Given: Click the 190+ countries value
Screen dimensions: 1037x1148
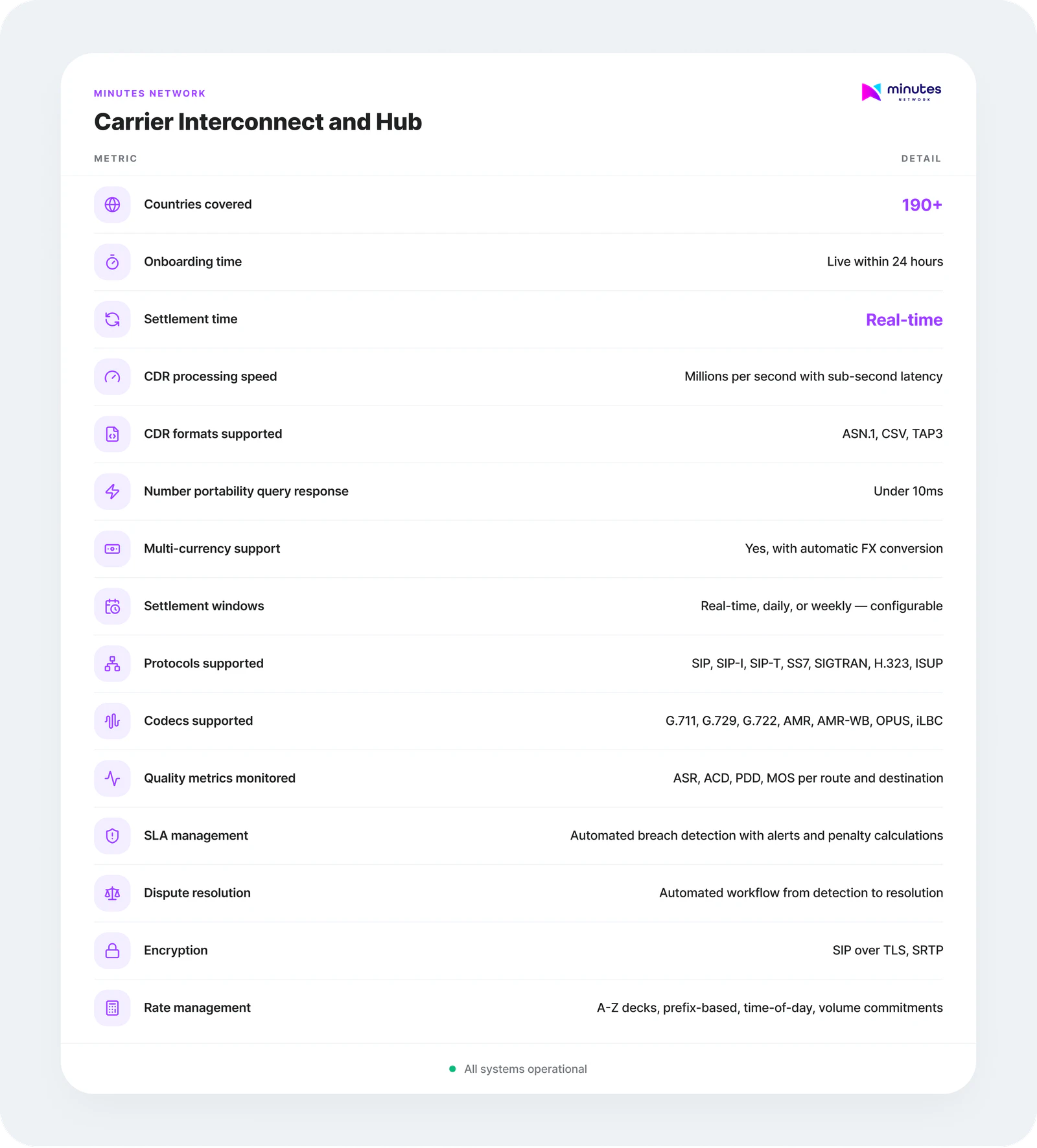Looking at the screenshot, I should tap(922, 205).
